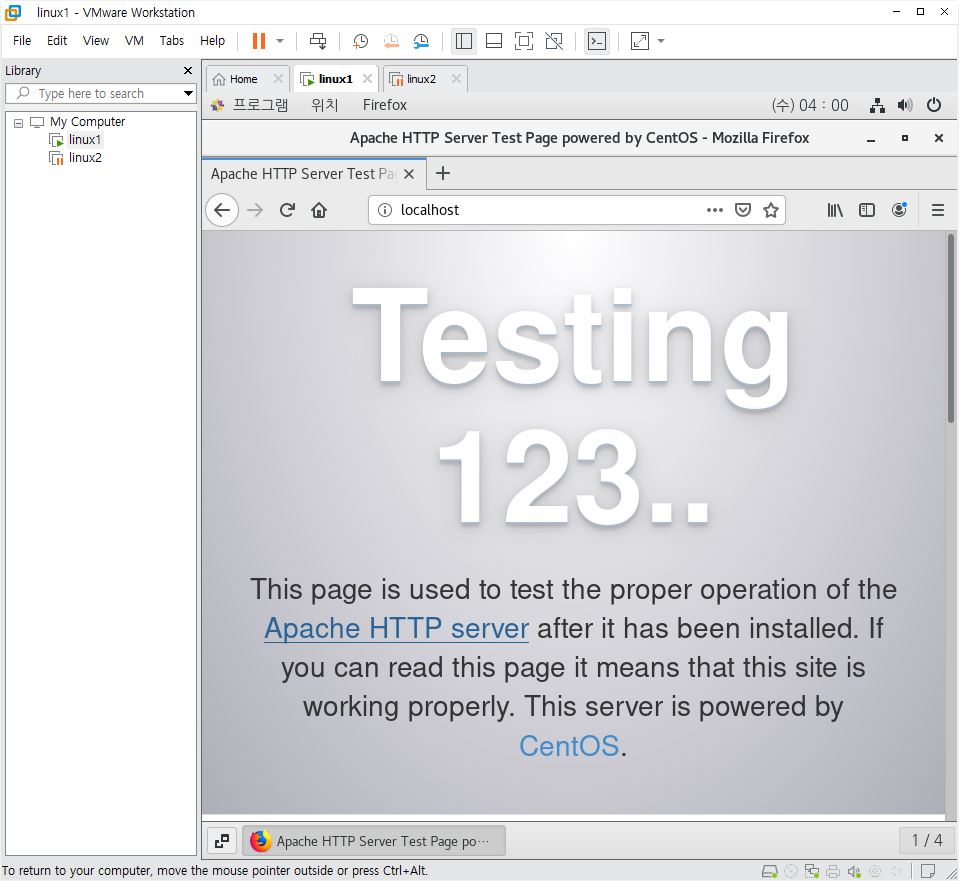The height and width of the screenshot is (881, 959).
Task: Open the Firefox app menu in top bar
Action: pos(385,105)
